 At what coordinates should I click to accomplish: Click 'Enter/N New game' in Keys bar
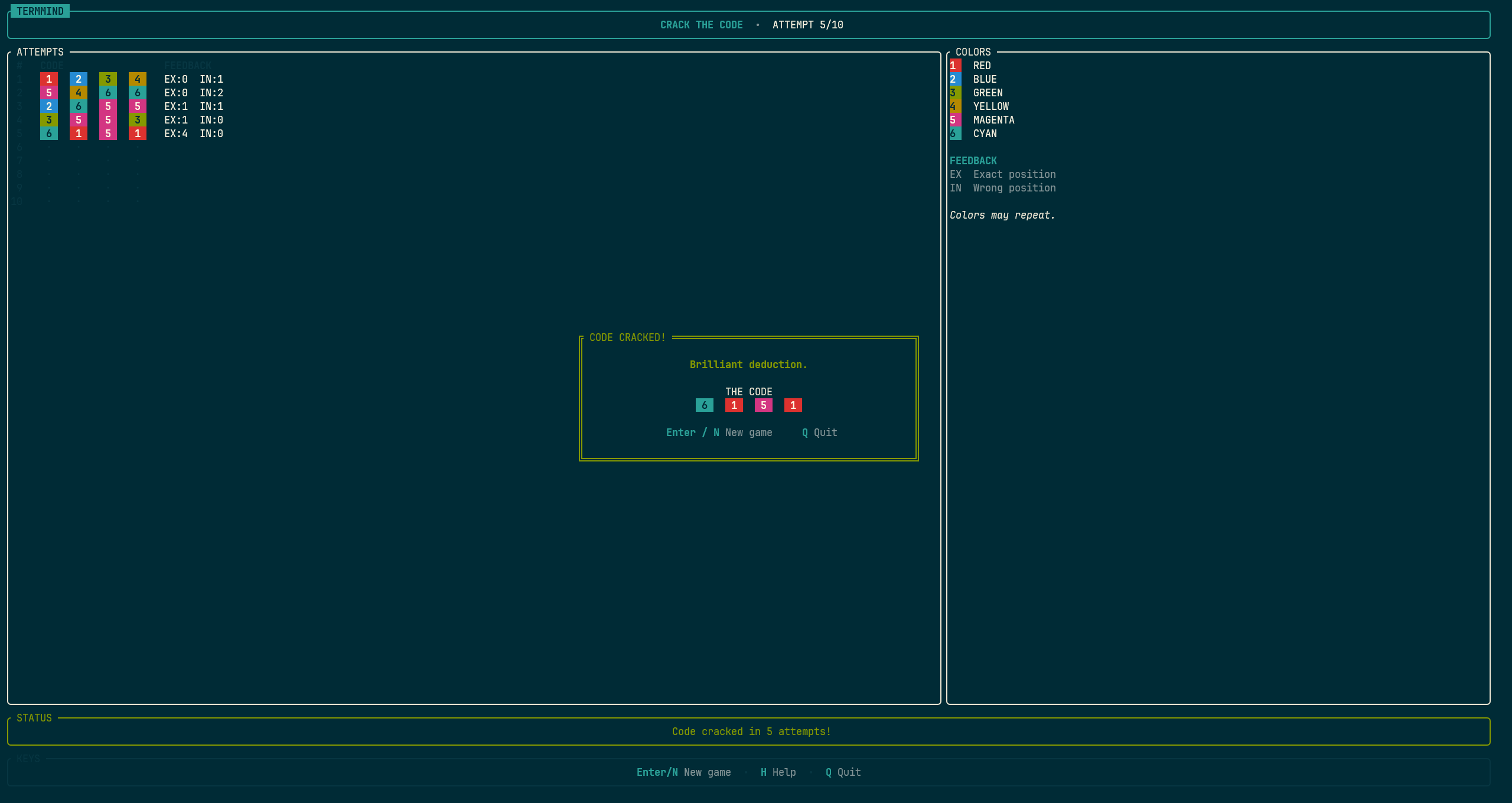click(x=683, y=772)
